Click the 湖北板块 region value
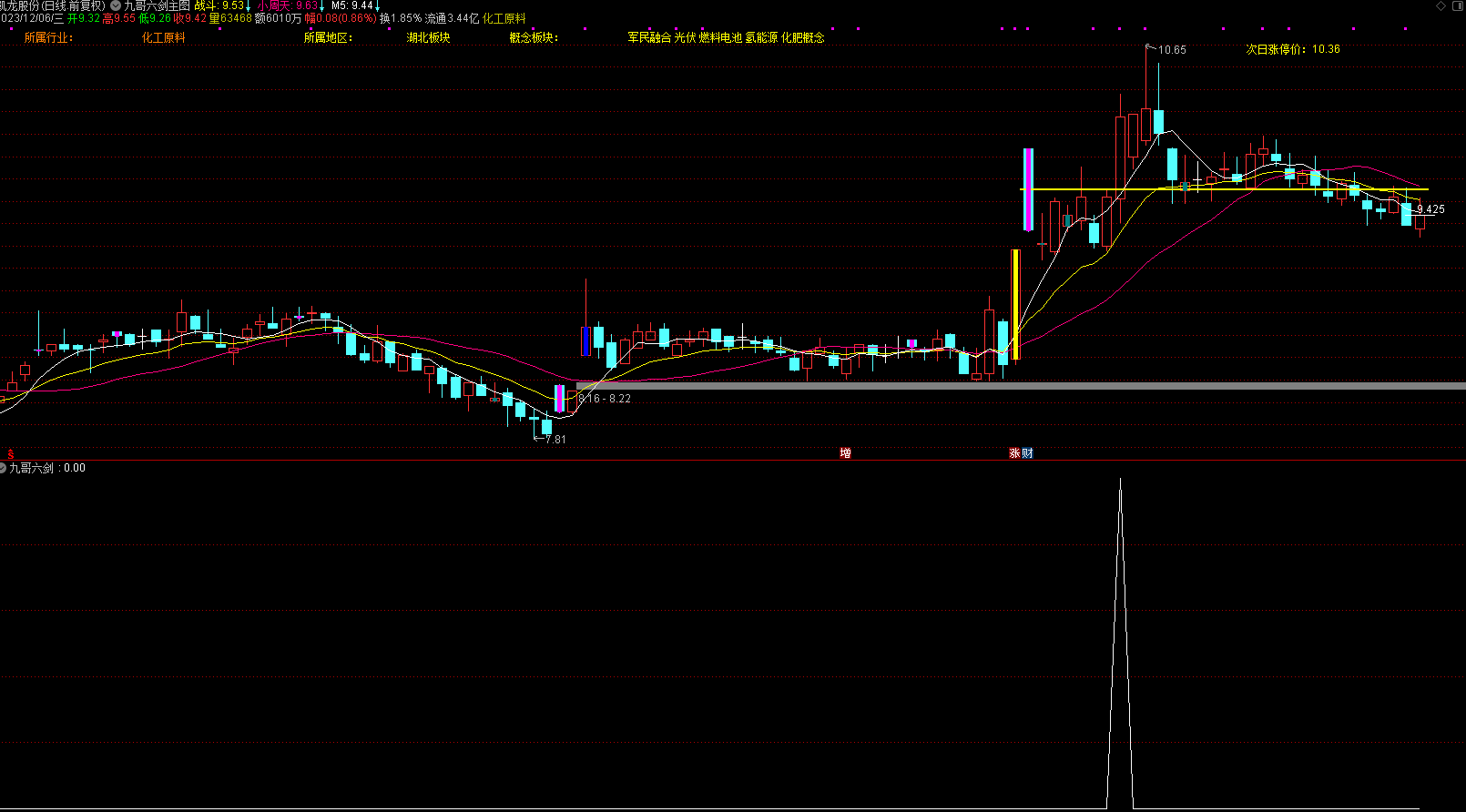This screenshot has width=1466, height=812. click(x=429, y=37)
